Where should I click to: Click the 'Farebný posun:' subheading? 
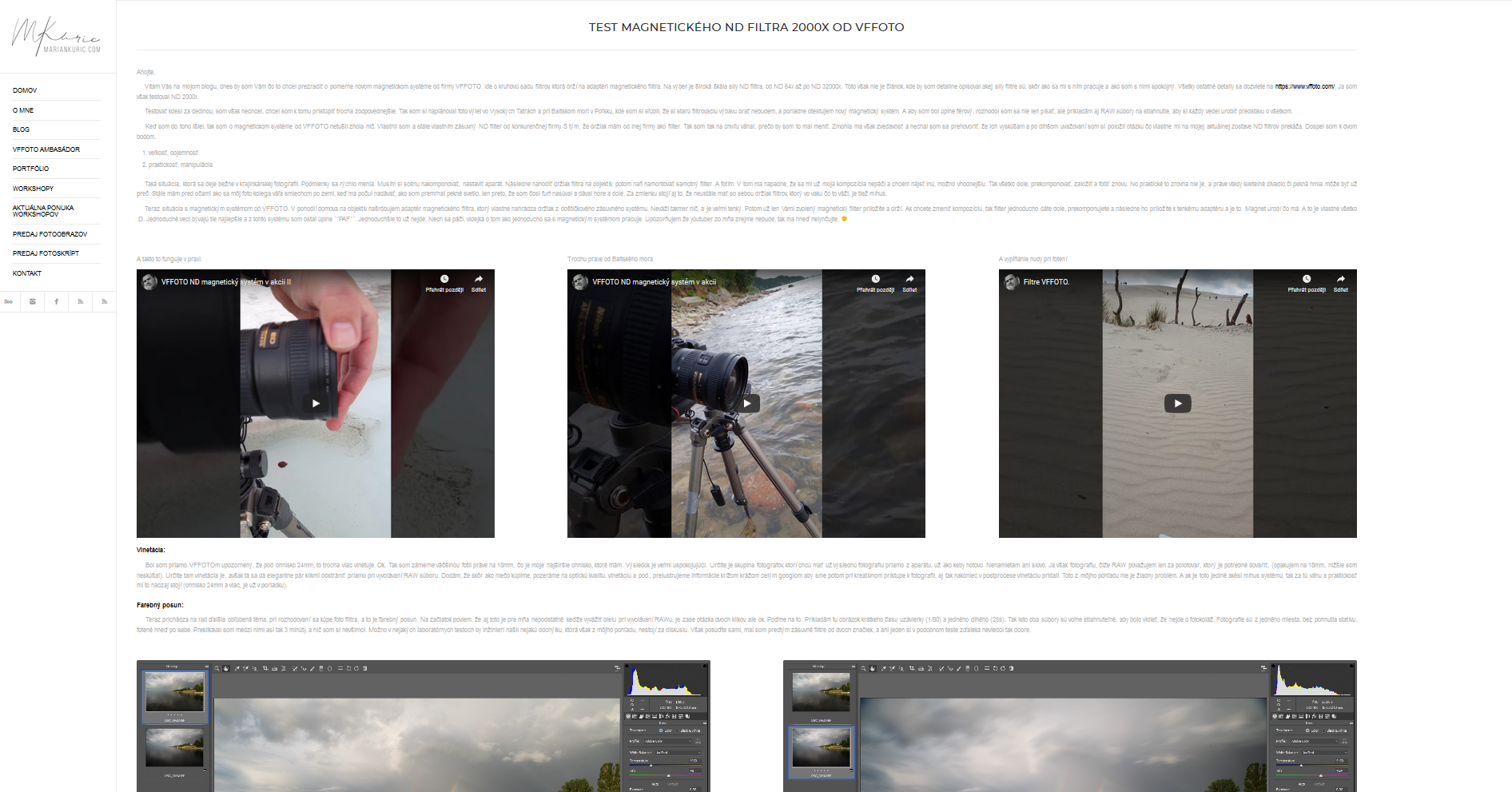pyautogui.click(x=160, y=605)
